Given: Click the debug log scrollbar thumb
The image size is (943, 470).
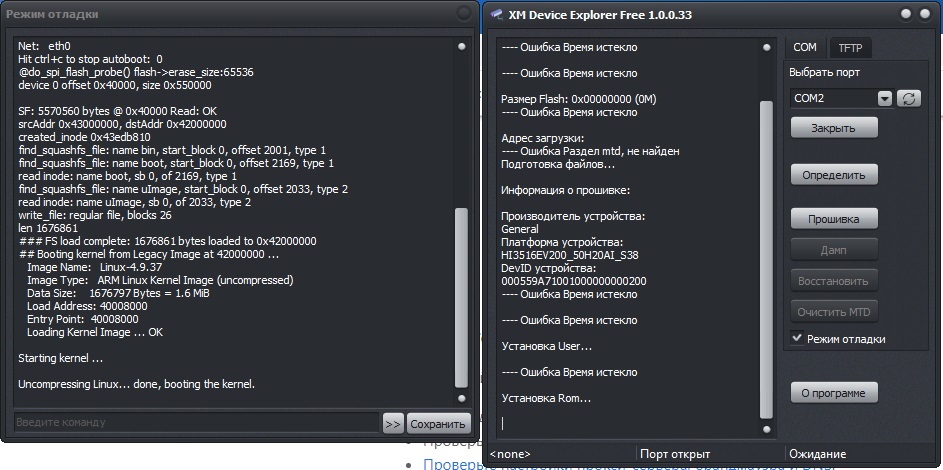Looking at the screenshot, I should [461, 300].
